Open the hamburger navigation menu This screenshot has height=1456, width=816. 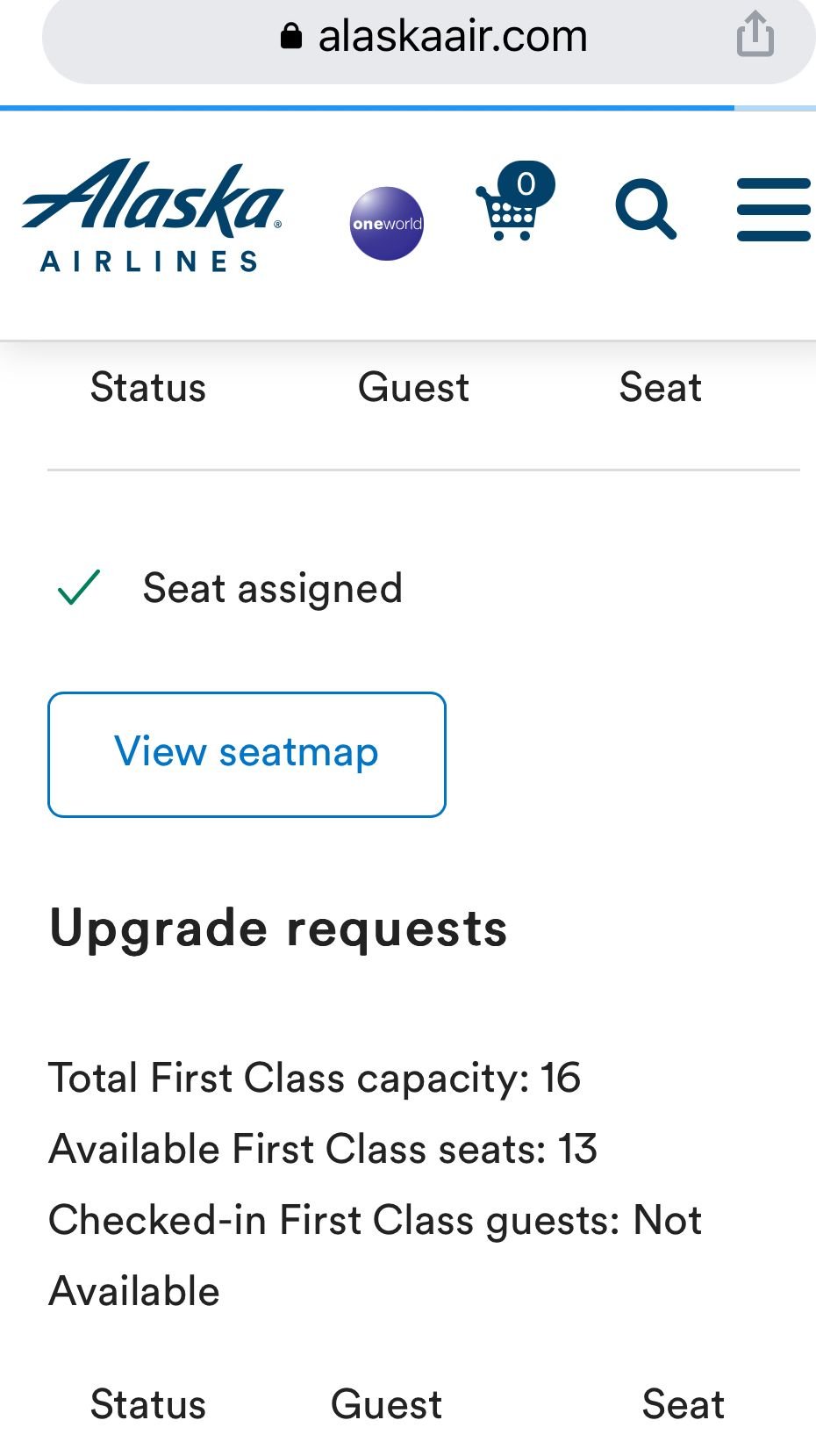pyautogui.click(x=773, y=210)
